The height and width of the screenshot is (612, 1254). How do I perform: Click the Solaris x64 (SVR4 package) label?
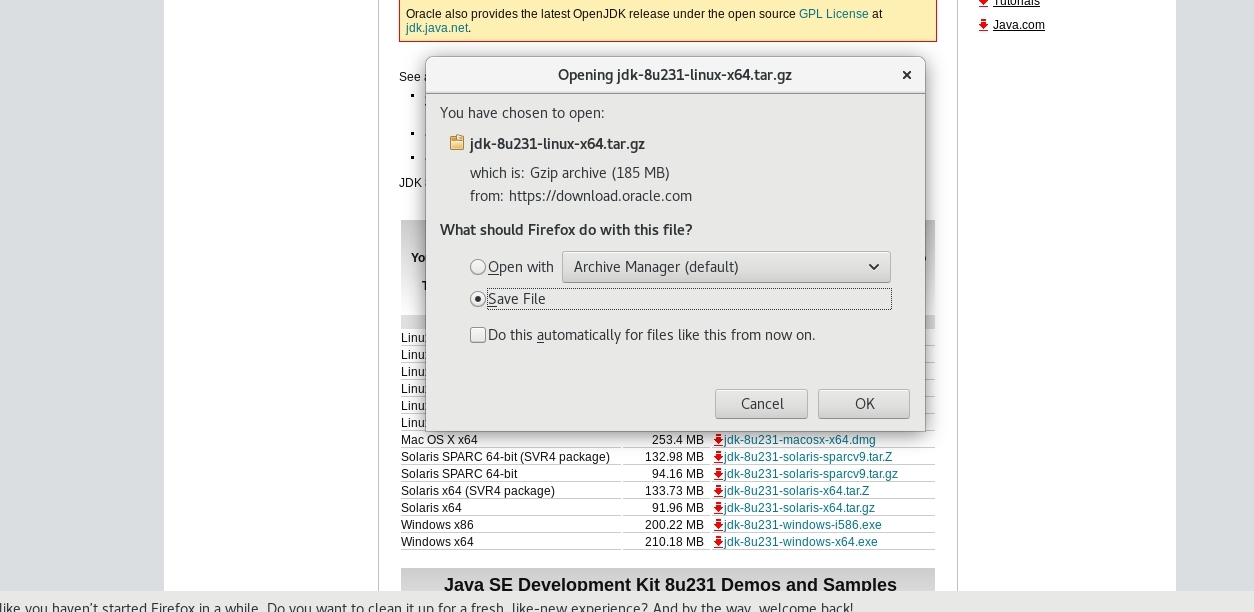tap(478, 491)
